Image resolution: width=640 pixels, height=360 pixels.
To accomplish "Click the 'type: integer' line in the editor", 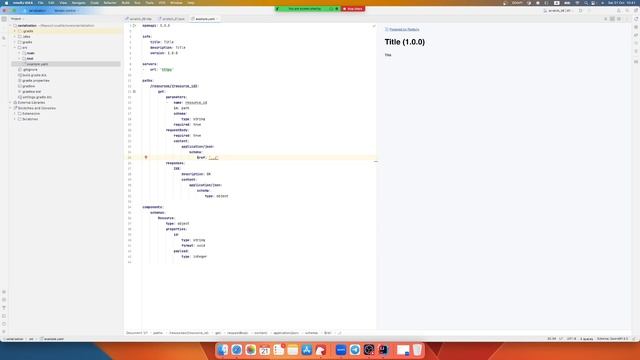I will point(194,256).
